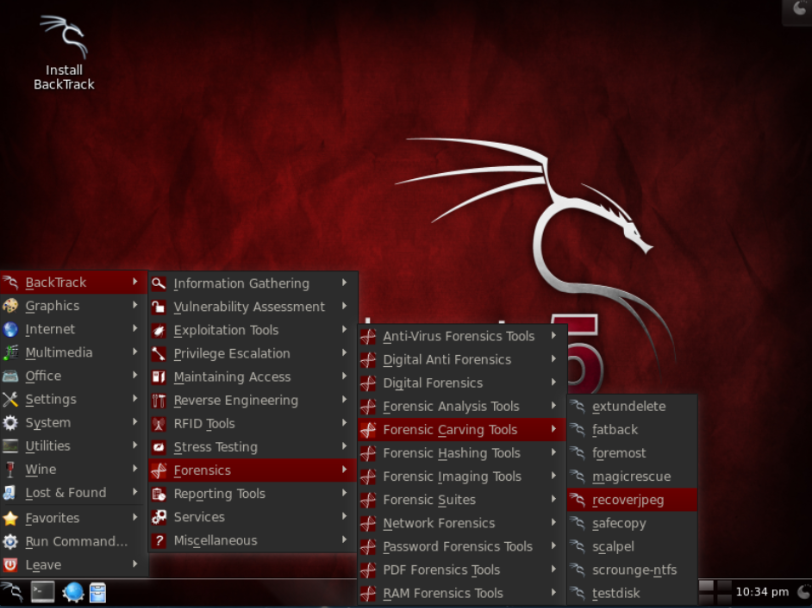Click the crescent icon in top-right corner

click(x=800, y=9)
